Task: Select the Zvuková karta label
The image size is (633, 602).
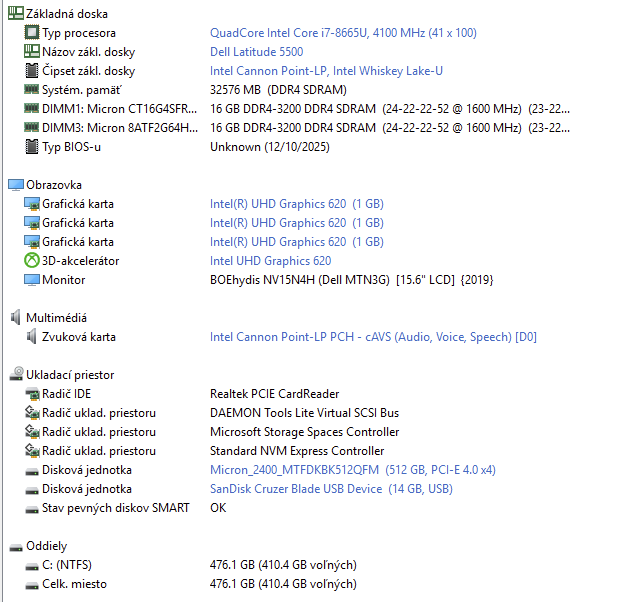Action: [79, 337]
